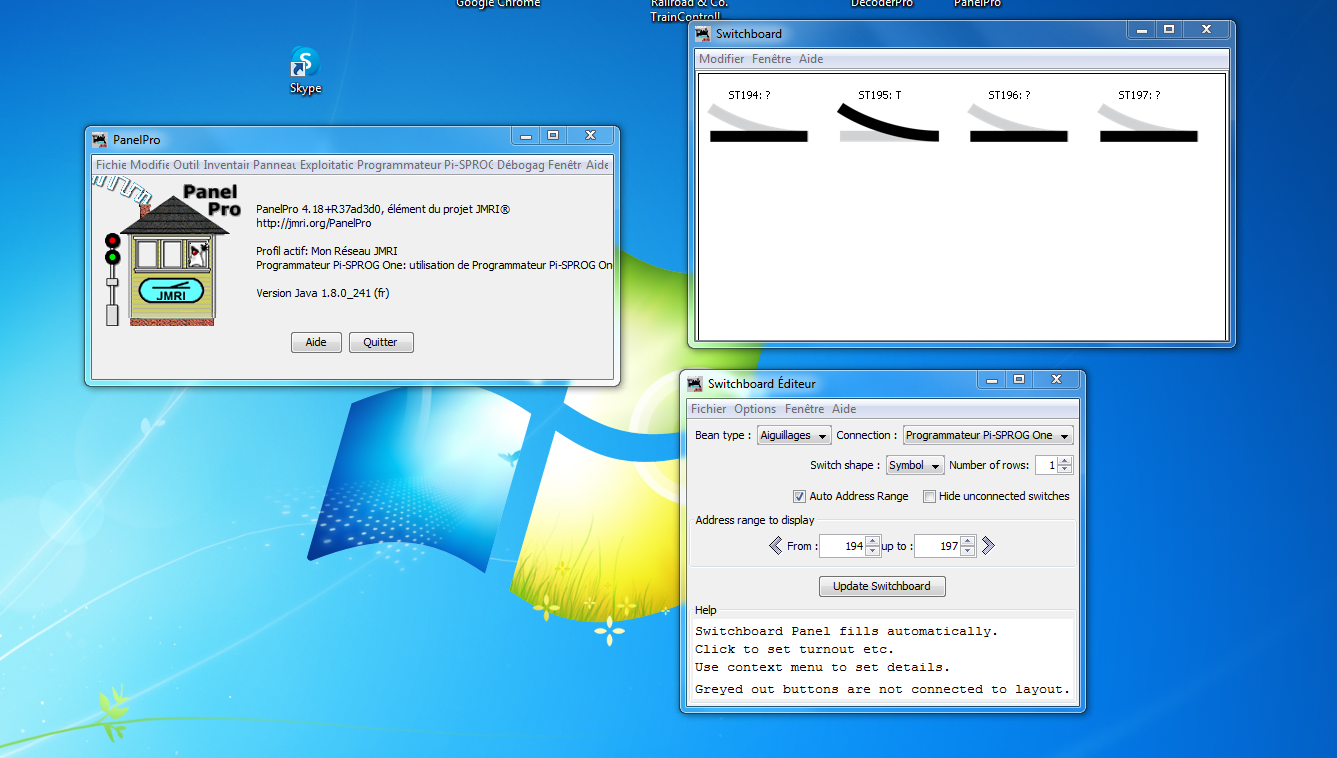Open Aide menu in Switchboard Éditeur
This screenshot has height=758, width=1337.
coord(844,409)
